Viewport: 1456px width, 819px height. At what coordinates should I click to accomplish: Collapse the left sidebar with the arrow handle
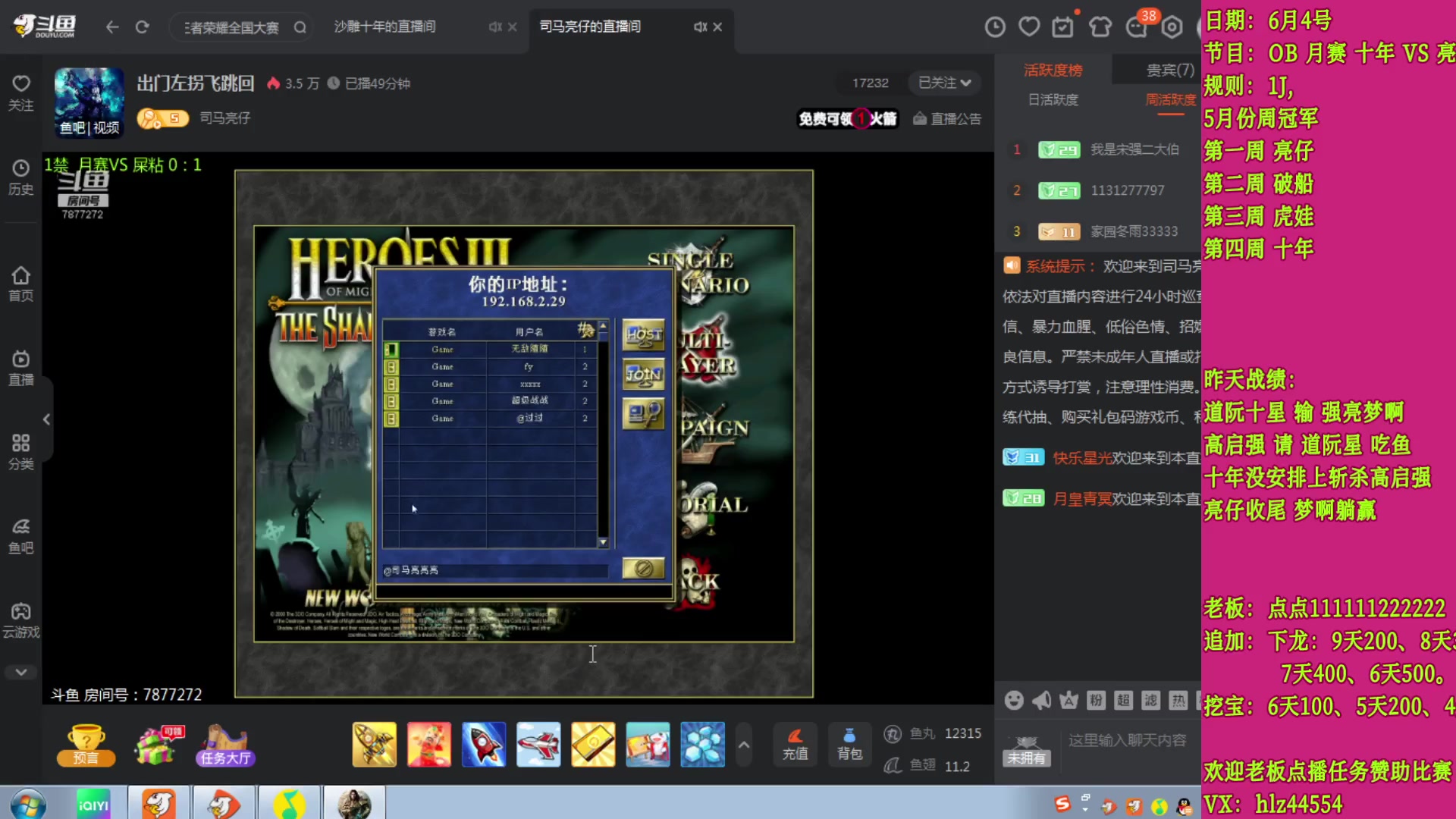47,419
